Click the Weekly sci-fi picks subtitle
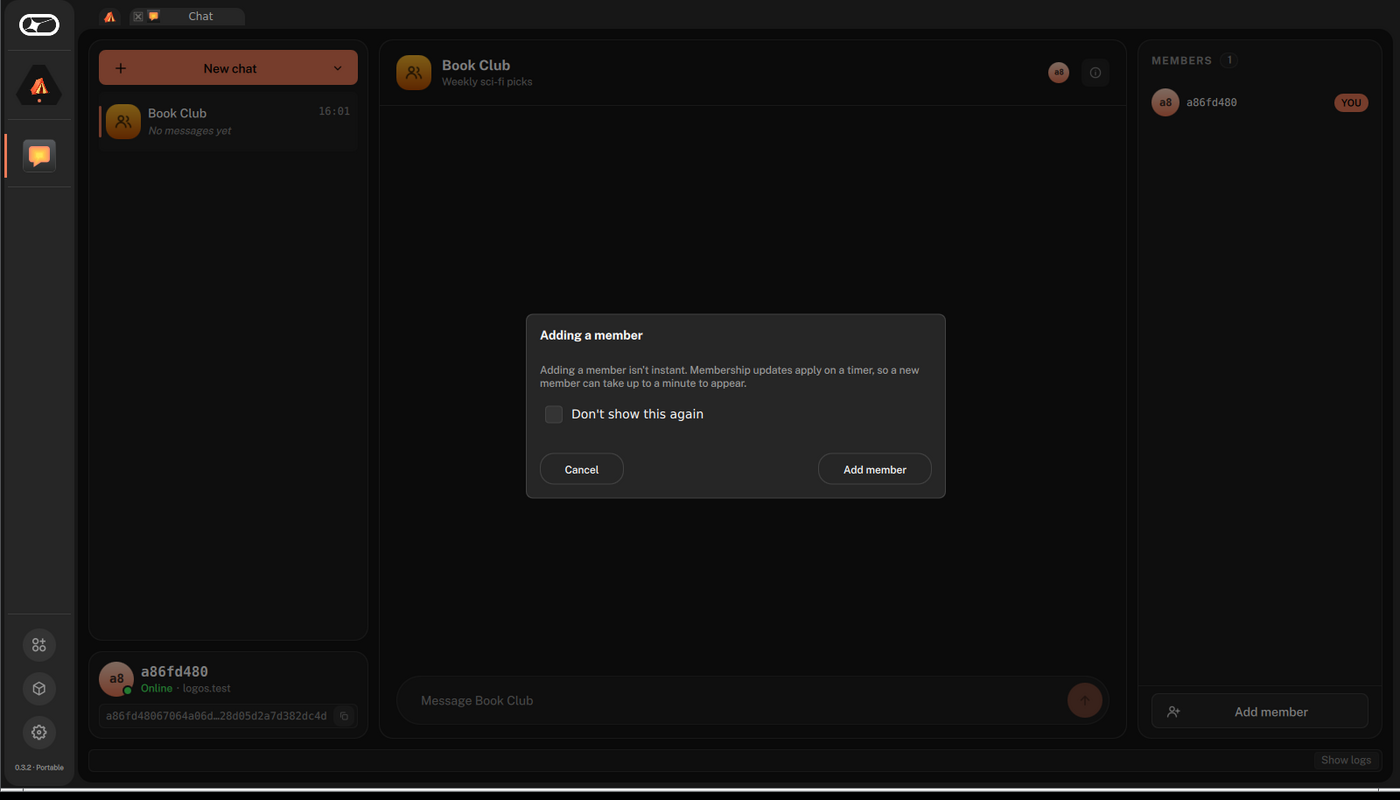 [487, 82]
